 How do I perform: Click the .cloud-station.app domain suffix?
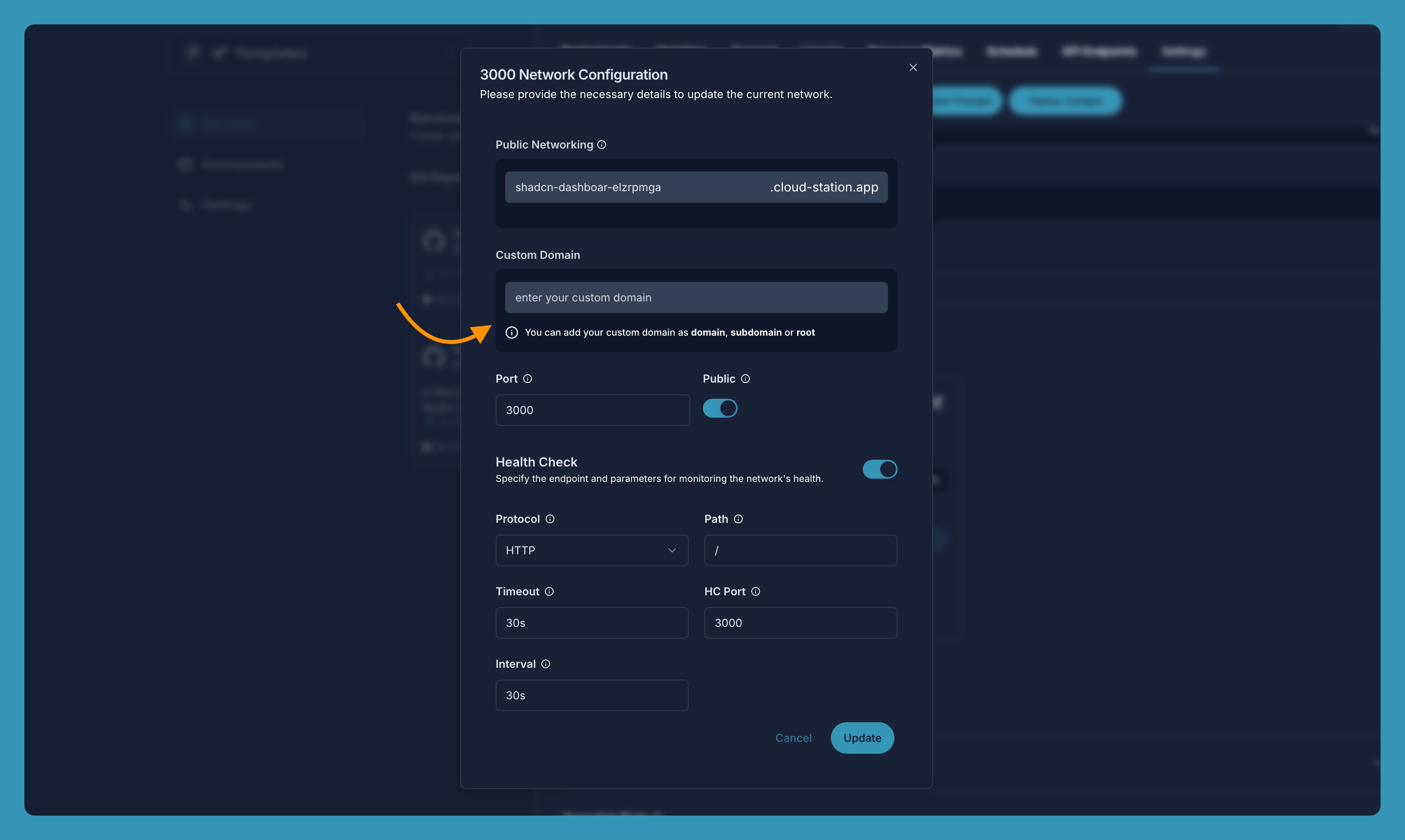pos(823,188)
